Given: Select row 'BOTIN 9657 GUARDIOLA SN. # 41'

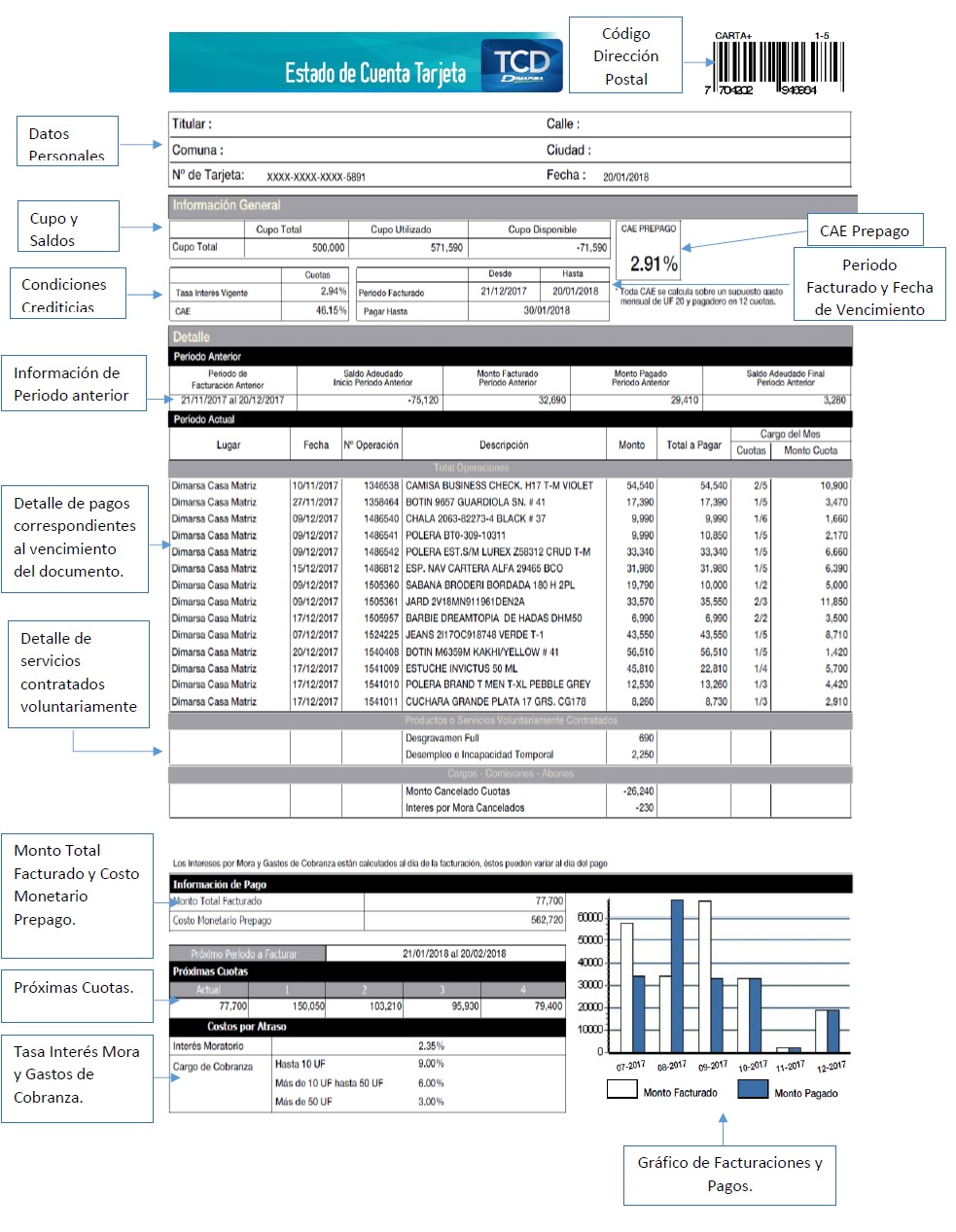Looking at the screenshot, I should pos(510,503).
